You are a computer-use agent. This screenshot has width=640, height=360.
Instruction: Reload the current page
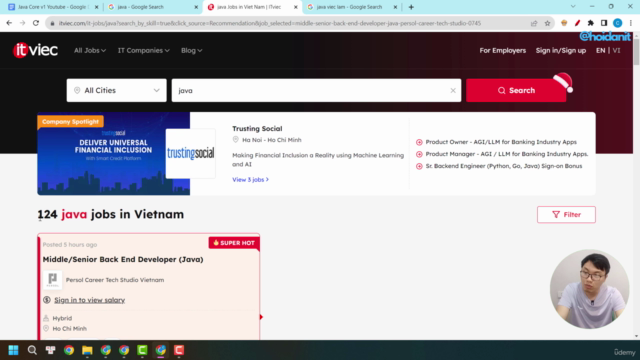(x=36, y=23)
